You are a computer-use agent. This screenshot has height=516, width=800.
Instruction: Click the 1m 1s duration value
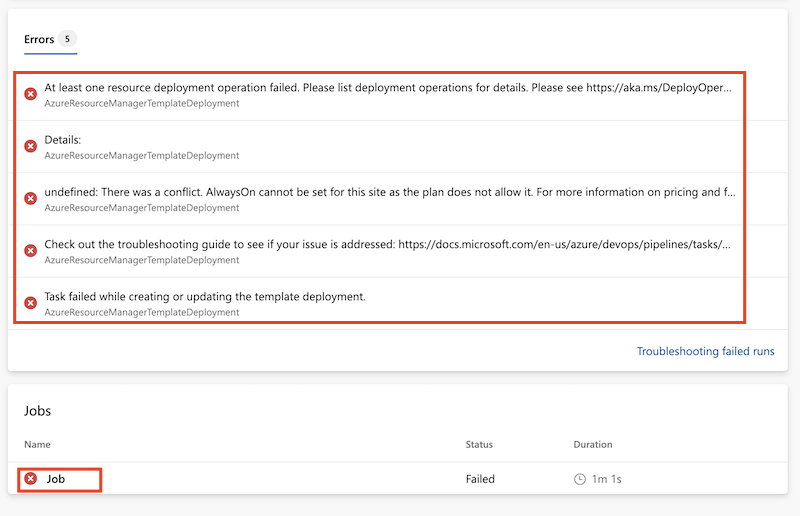607,479
